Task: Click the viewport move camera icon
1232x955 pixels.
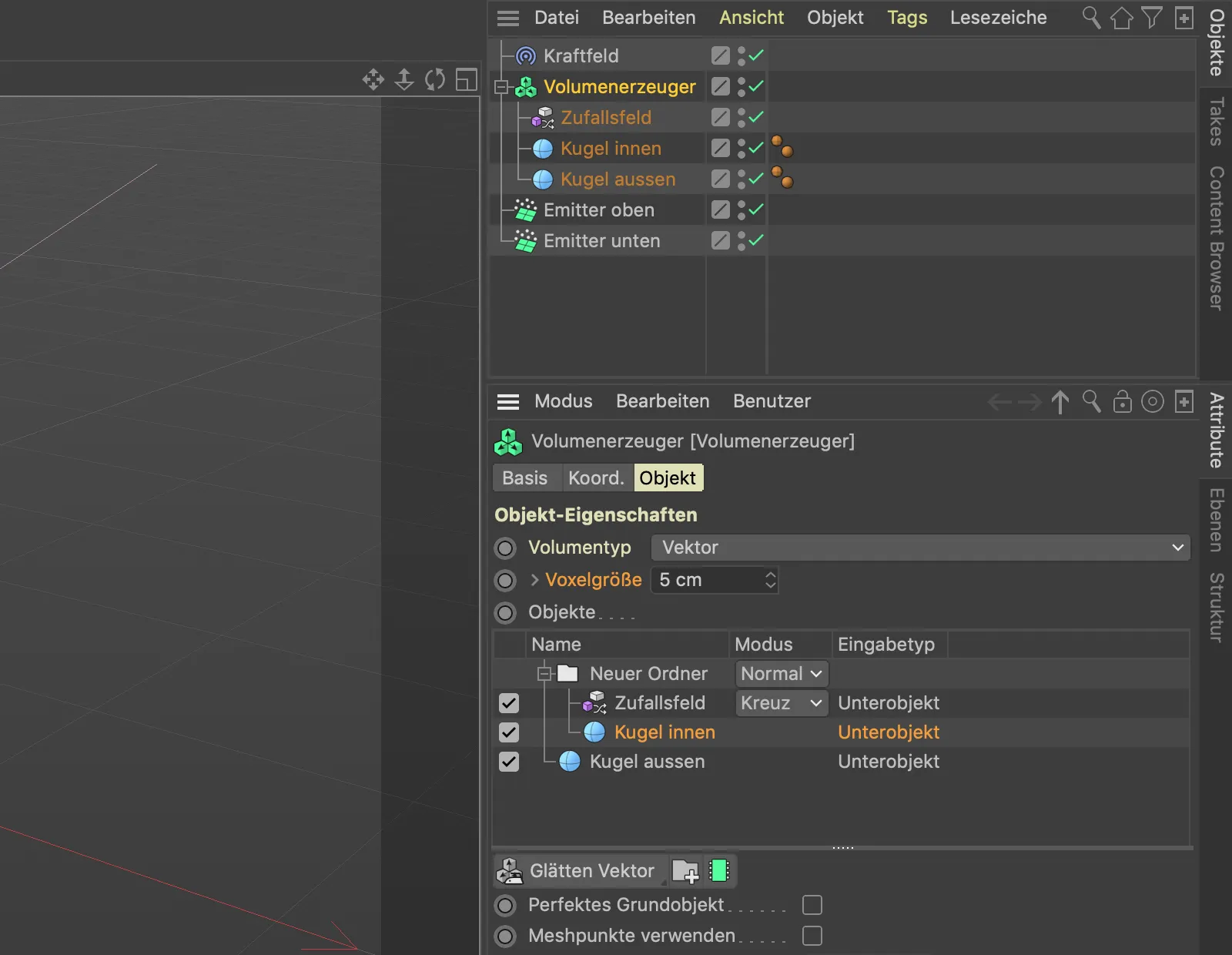Action: 373,79
